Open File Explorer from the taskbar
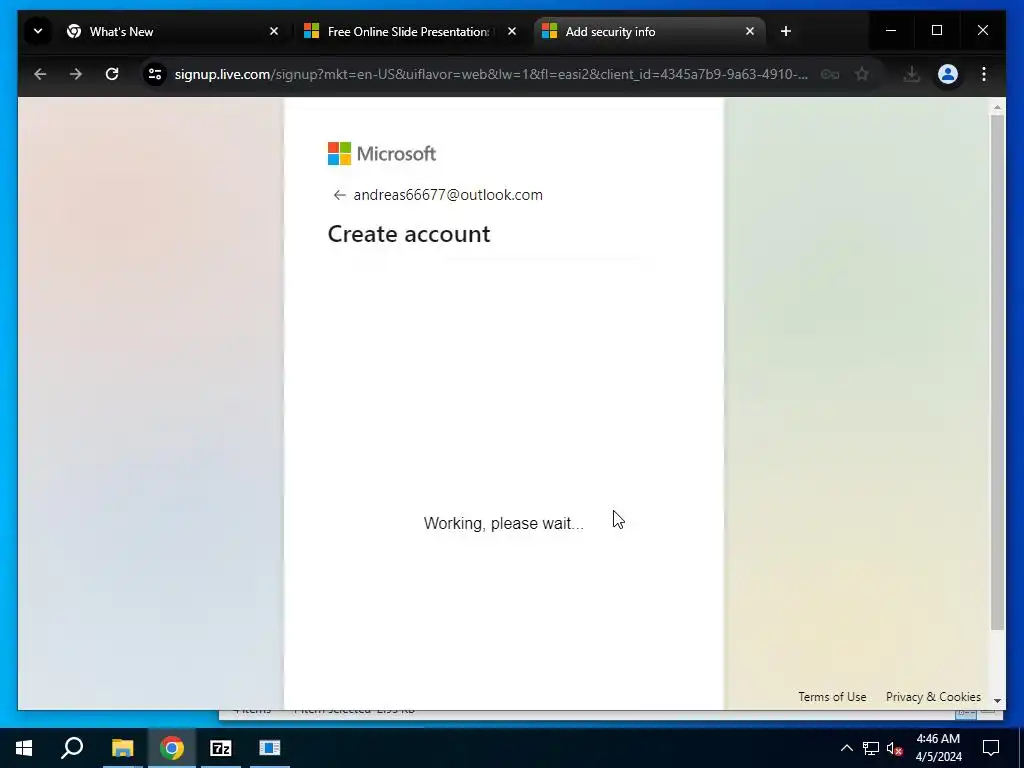 122,748
